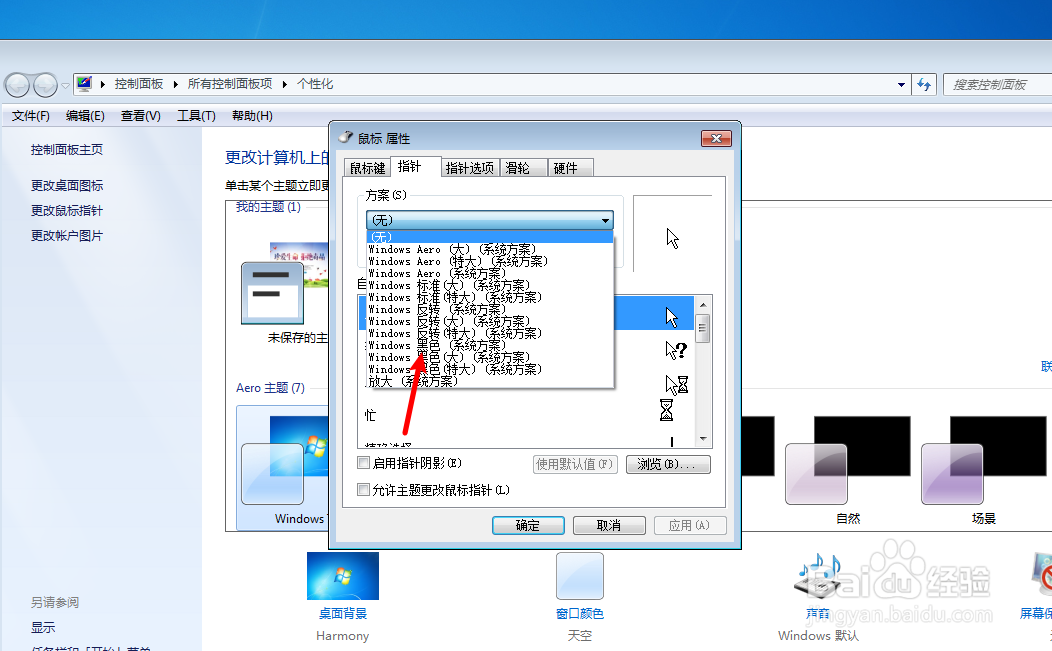
Task: Open the address bar history dropdown arrow
Action: pos(901,85)
